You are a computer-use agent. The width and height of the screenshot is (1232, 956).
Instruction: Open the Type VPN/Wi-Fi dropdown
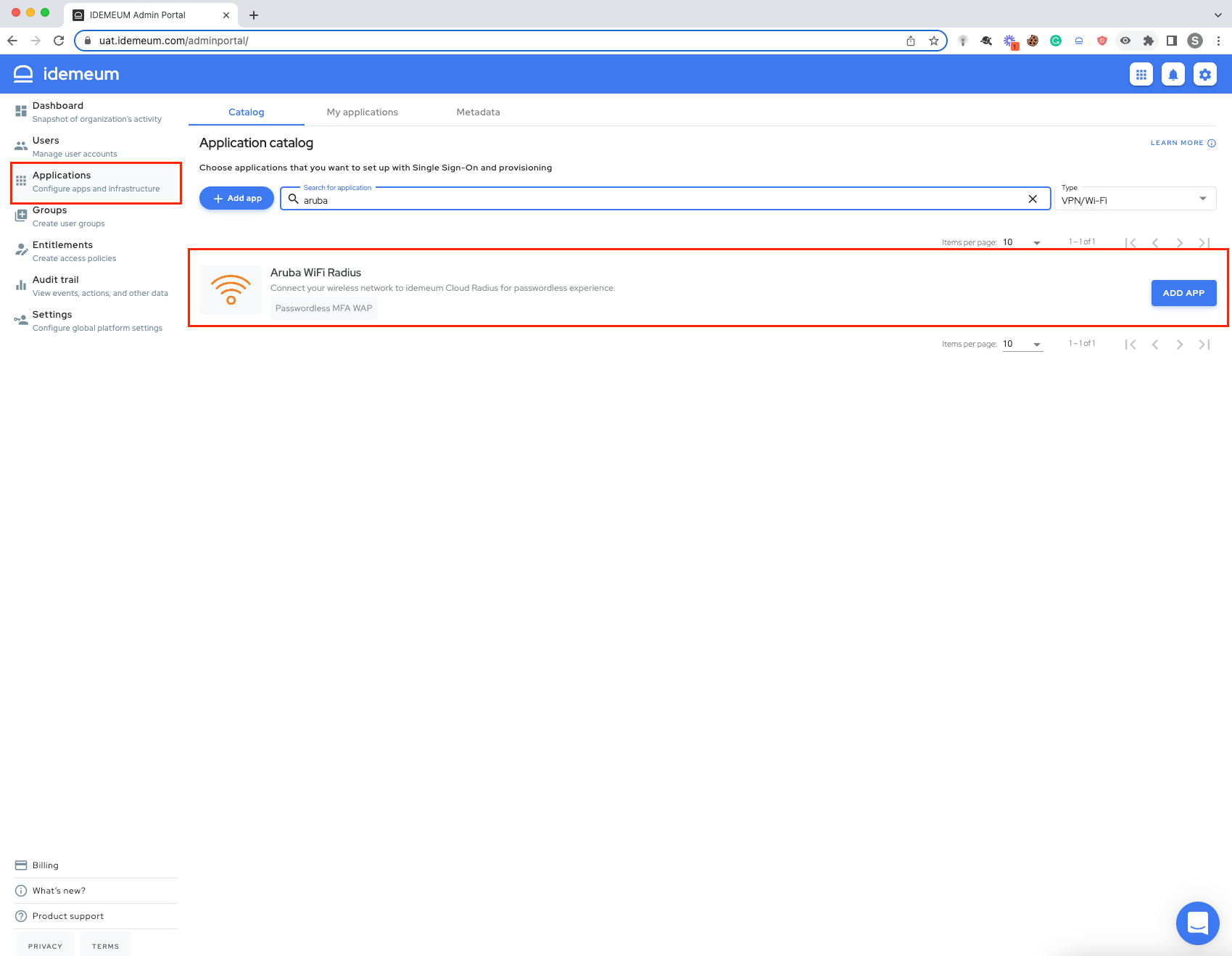pos(1135,198)
